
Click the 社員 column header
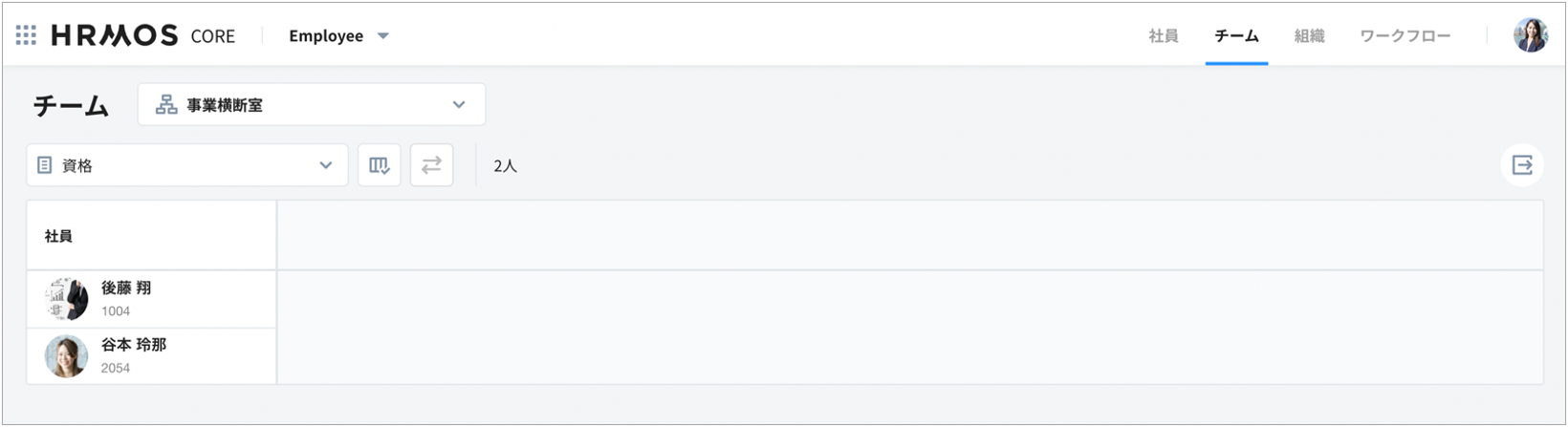point(58,236)
